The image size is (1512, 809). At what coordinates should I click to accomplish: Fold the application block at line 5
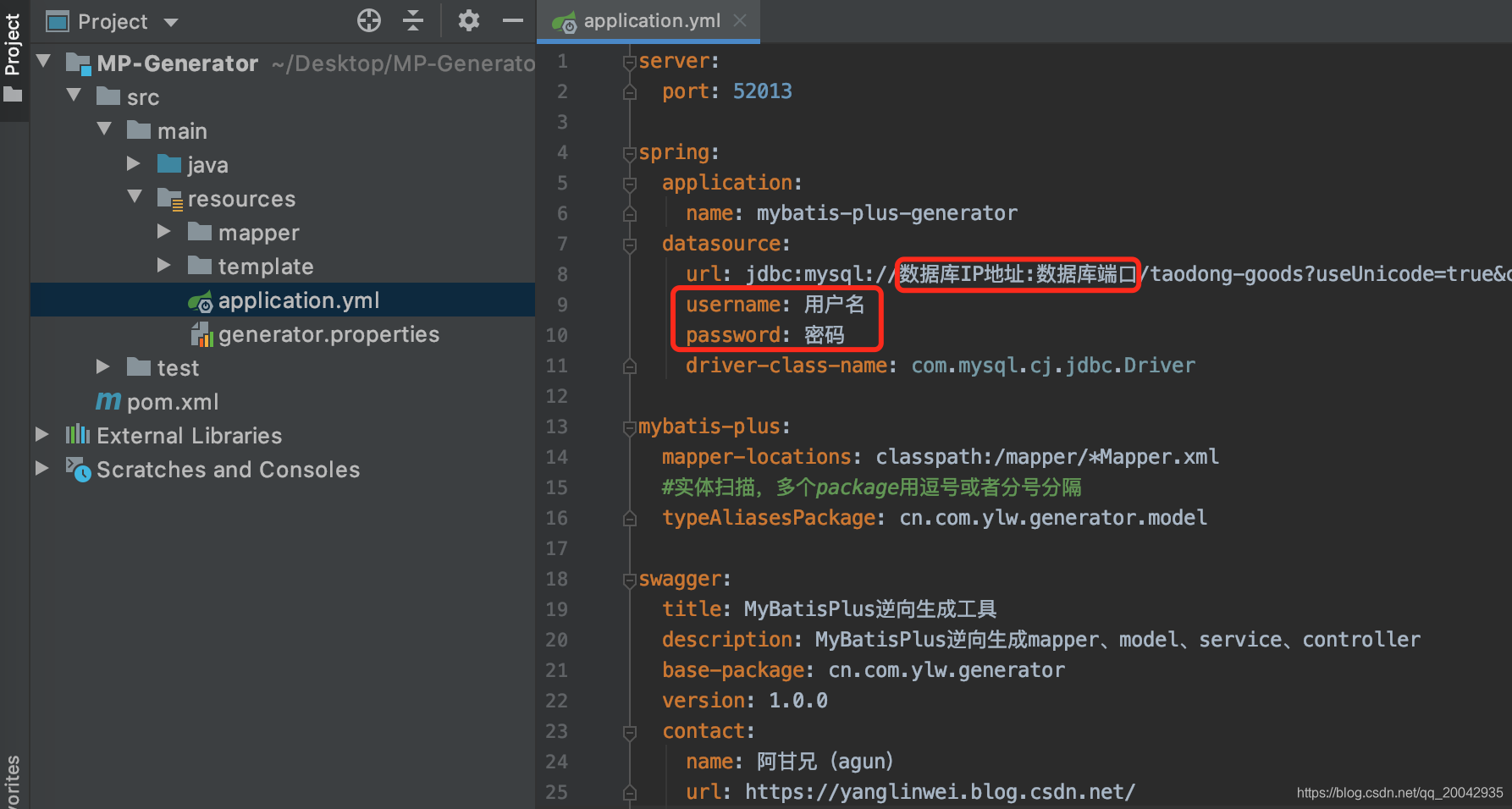(629, 184)
